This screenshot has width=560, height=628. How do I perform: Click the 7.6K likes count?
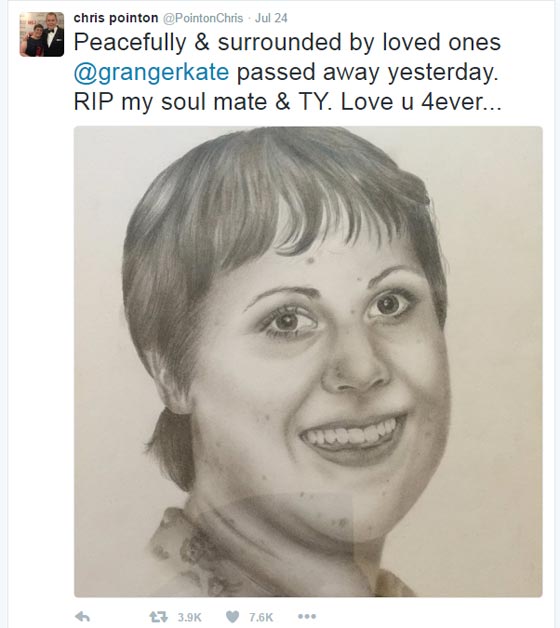pos(261,617)
